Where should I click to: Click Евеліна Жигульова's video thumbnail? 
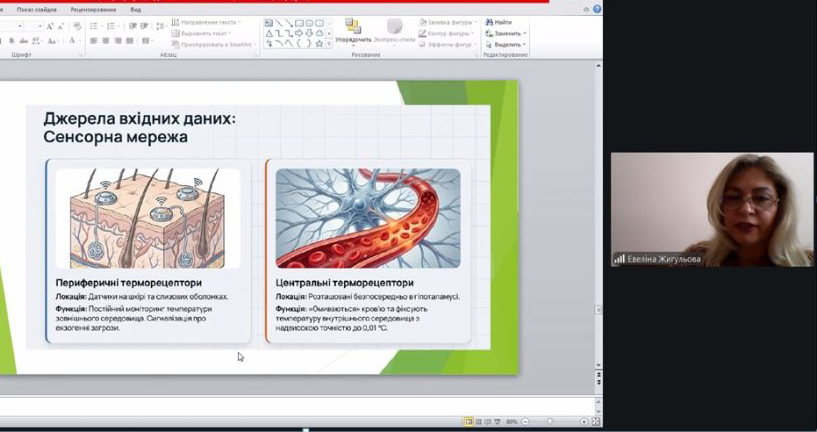pyautogui.click(x=711, y=209)
